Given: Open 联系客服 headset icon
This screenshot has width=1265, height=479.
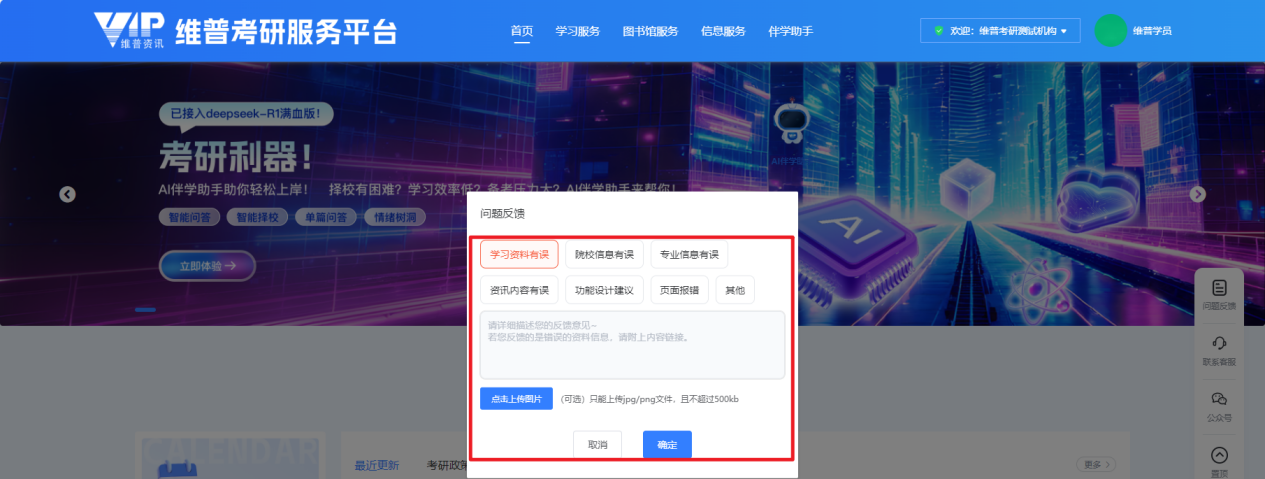Looking at the screenshot, I should click(1218, 343).
